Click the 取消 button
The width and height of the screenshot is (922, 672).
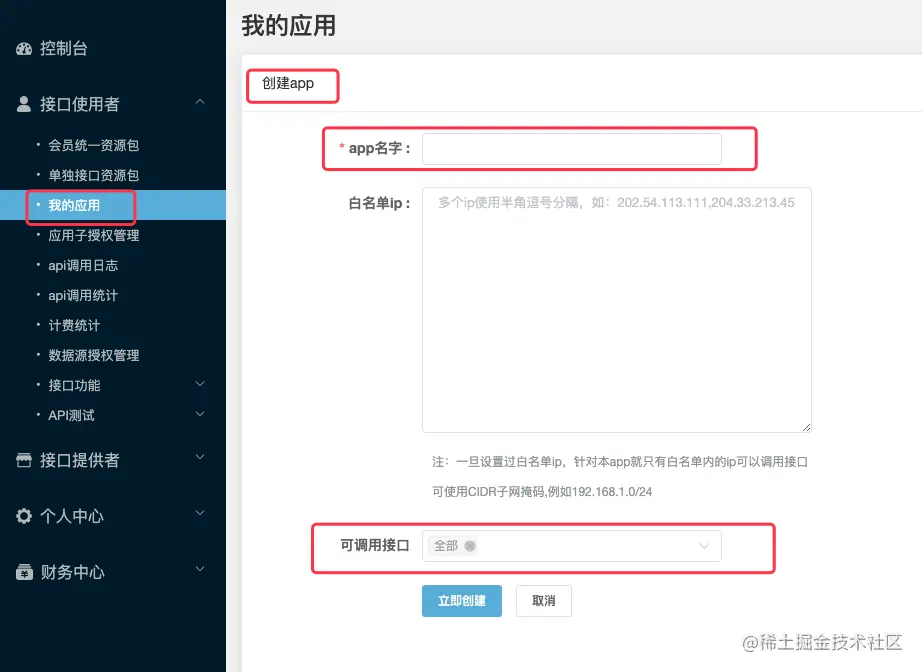(543, 601)
